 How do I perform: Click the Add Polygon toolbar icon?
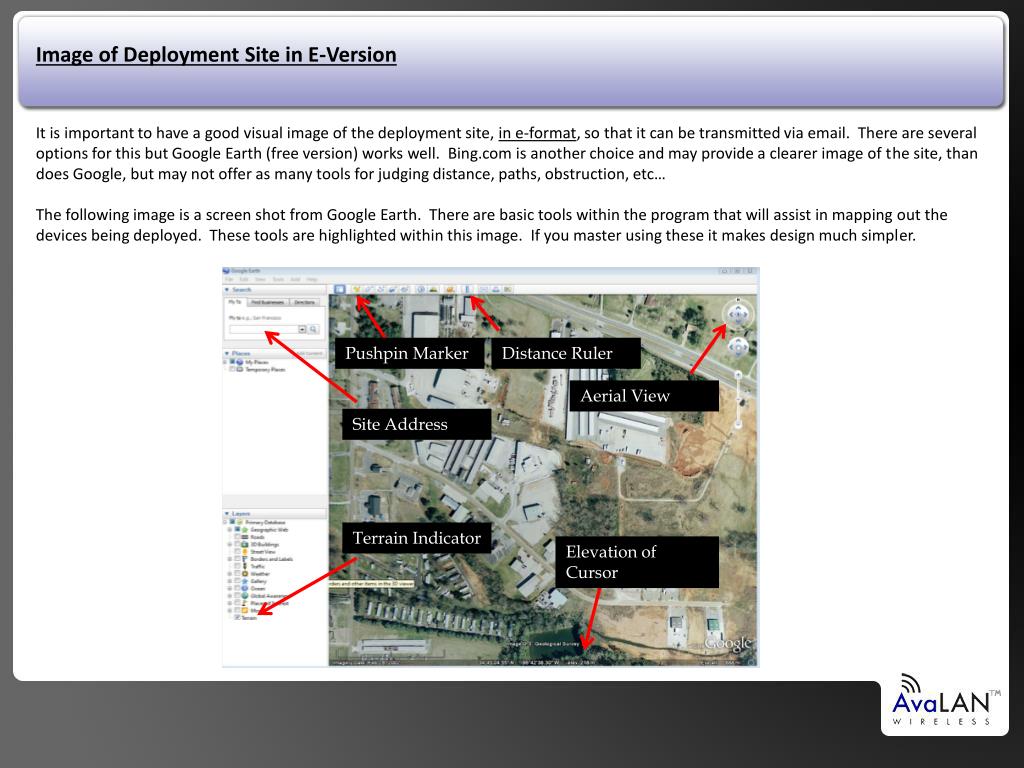click(x=368, y=289)
